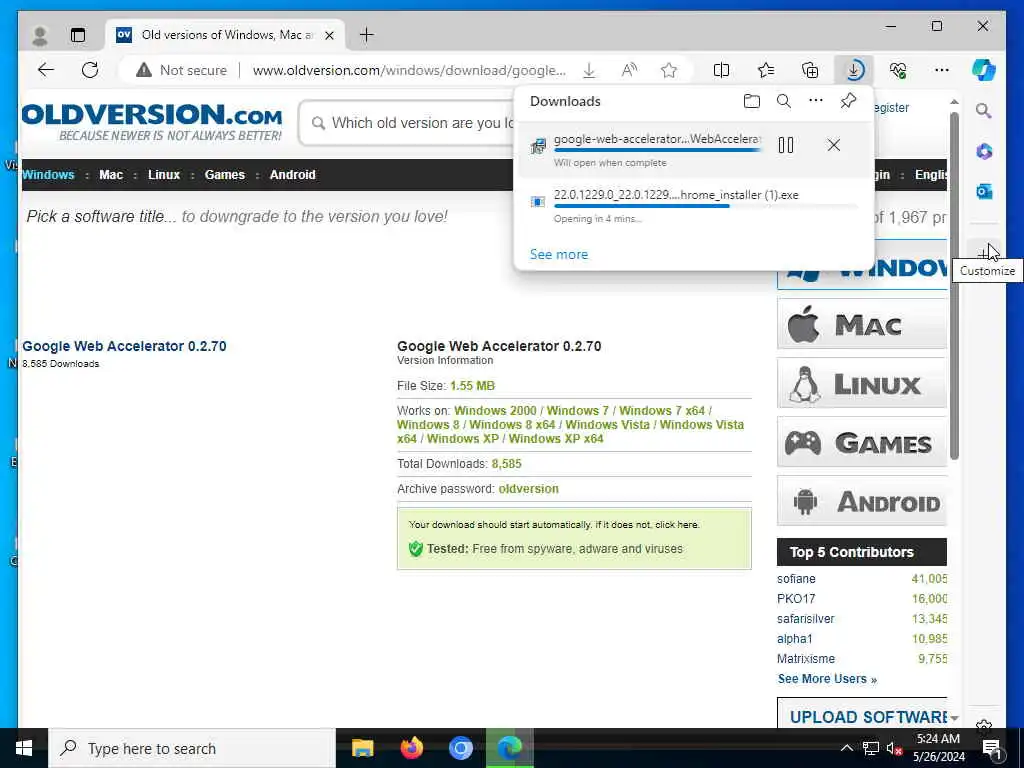Open contributor PKO17 profile
The image size is (1024, 768).
pos(796,599)
